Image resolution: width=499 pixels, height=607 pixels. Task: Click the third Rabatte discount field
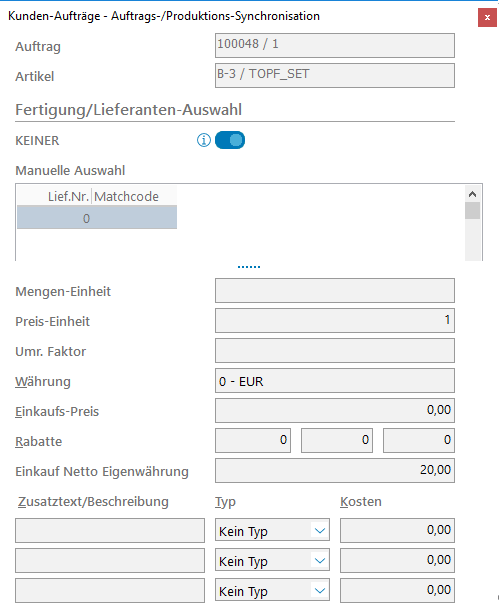419,440
